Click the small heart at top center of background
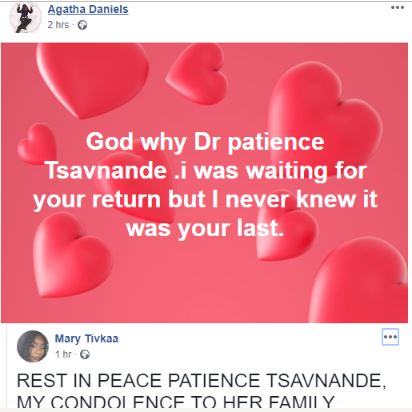 pyautogui.click(x=198, y=73)
